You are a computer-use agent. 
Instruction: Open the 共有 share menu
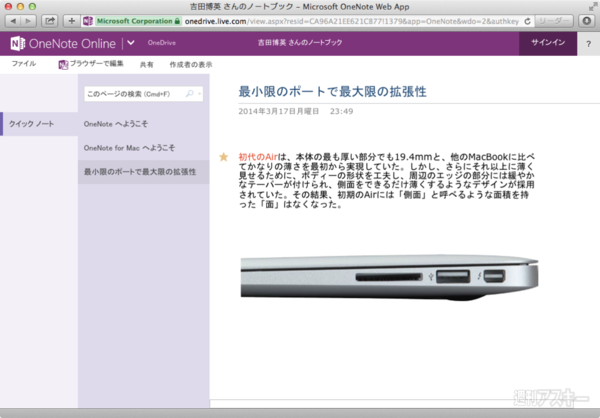(x=147, y=65)
